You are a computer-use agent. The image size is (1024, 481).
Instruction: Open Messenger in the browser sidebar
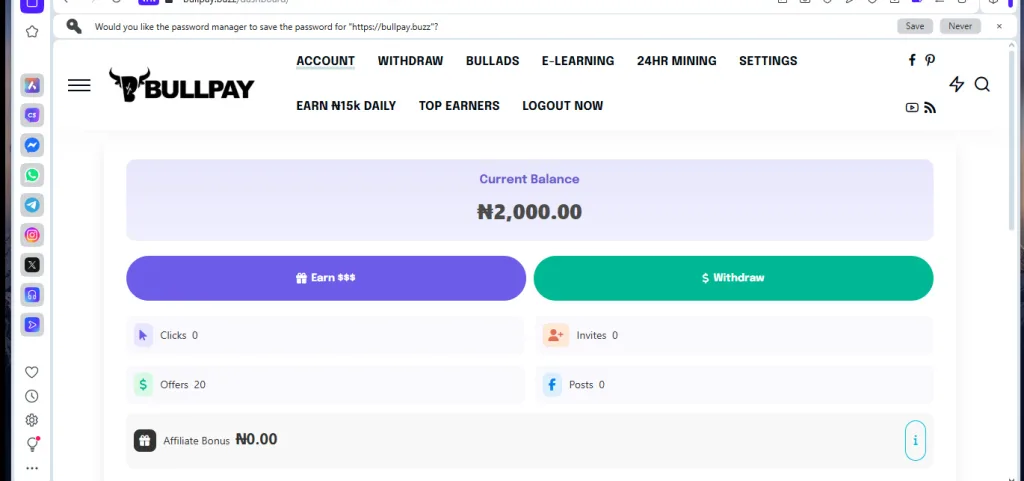click(32, 145)
